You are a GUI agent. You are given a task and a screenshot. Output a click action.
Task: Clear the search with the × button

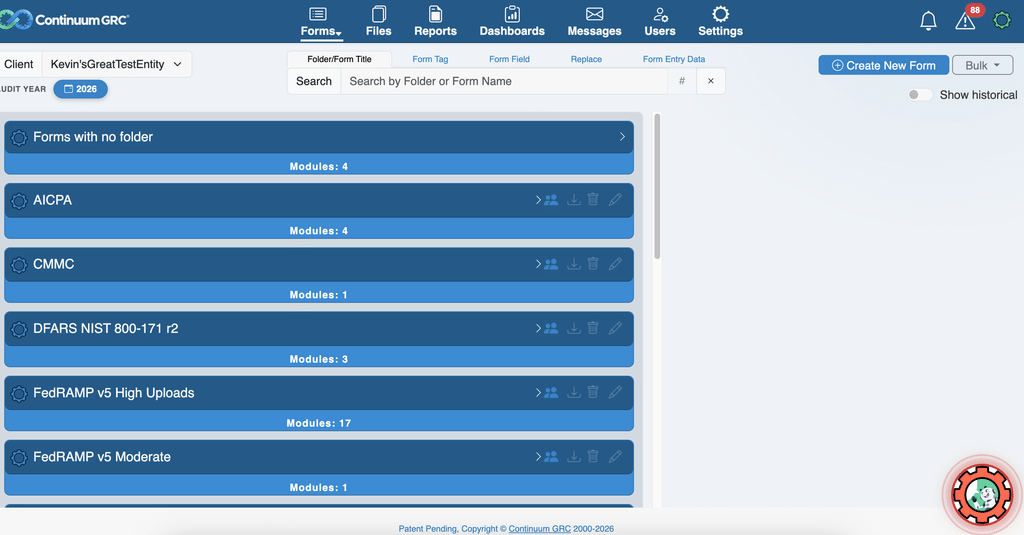tap(711, 81)
